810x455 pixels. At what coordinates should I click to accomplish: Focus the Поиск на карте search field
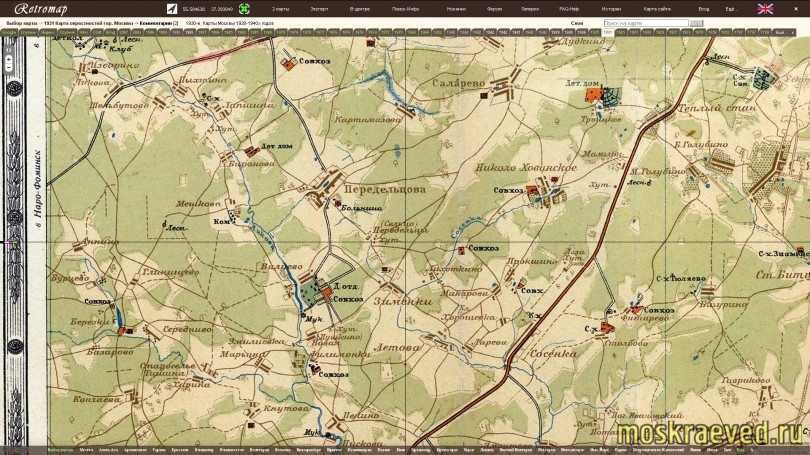point(646,23)
